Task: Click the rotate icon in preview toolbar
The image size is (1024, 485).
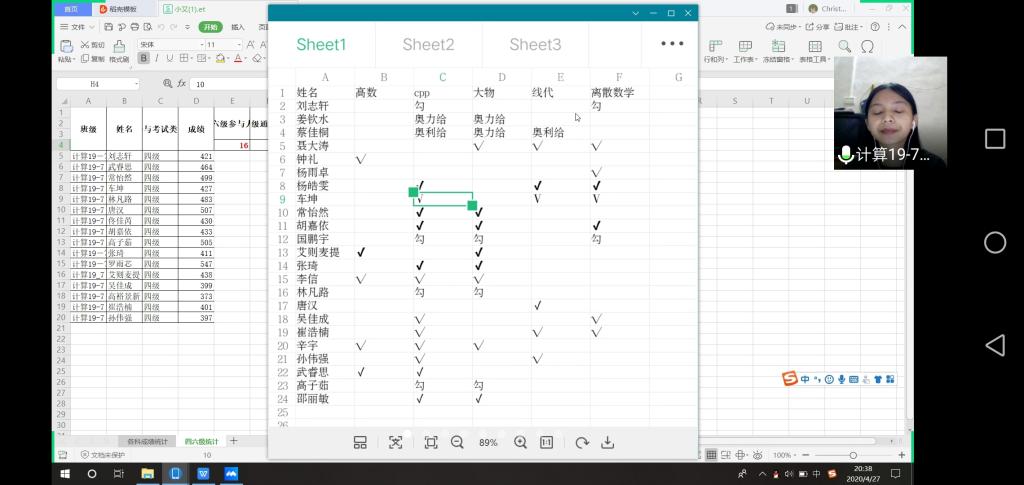Action: (x=581, y=442)
